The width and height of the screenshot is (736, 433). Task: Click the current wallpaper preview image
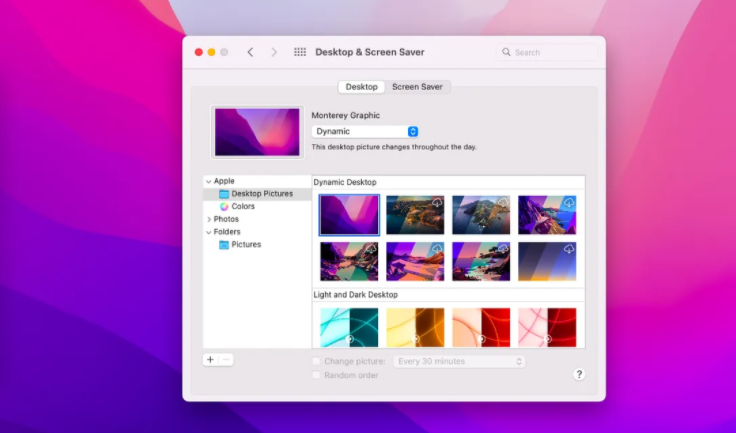[x=257, y=132]
